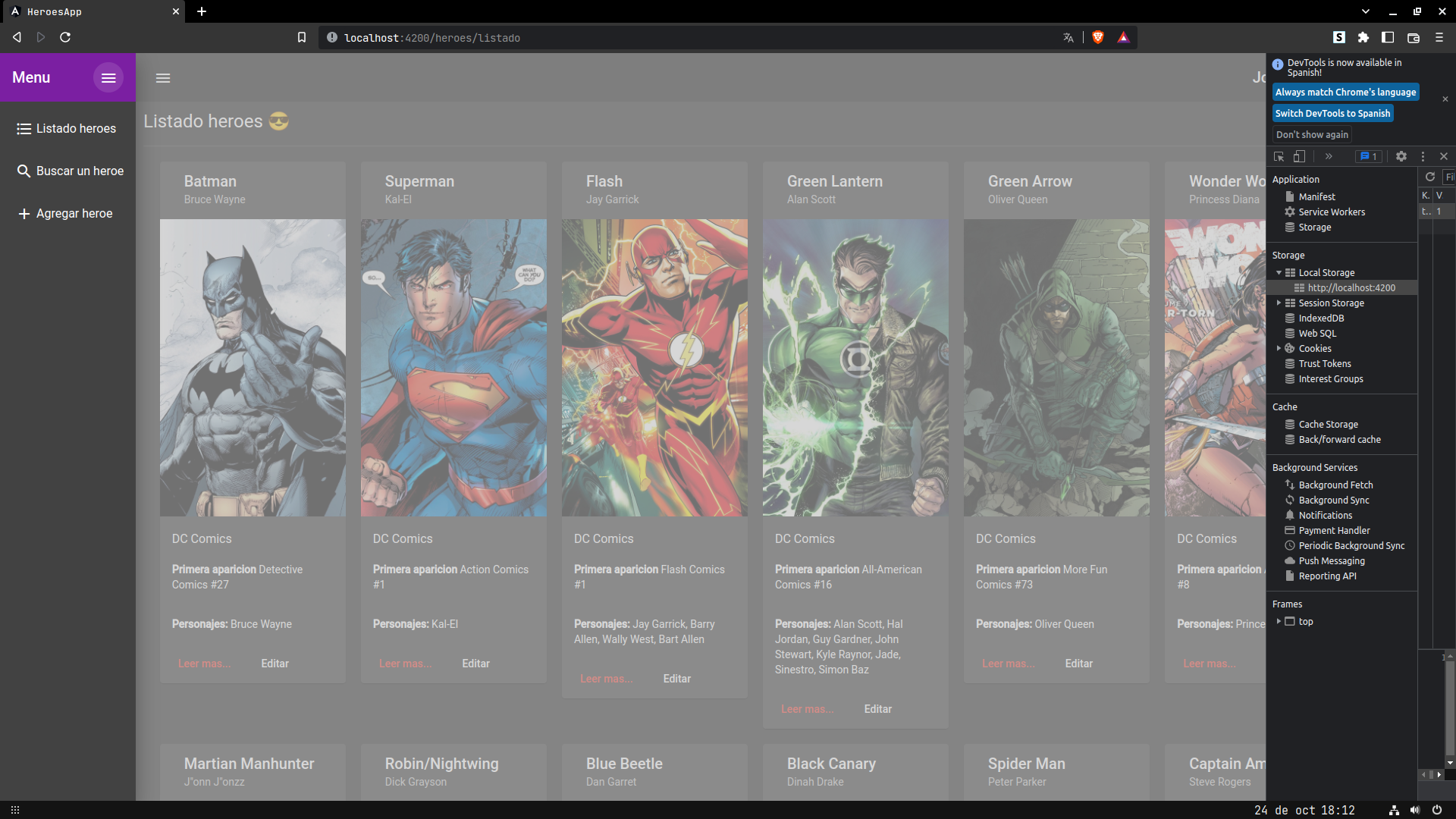Refresh local storage table in DevTools
Viewport: 1456px width, 819px height.
[1430, 177]
